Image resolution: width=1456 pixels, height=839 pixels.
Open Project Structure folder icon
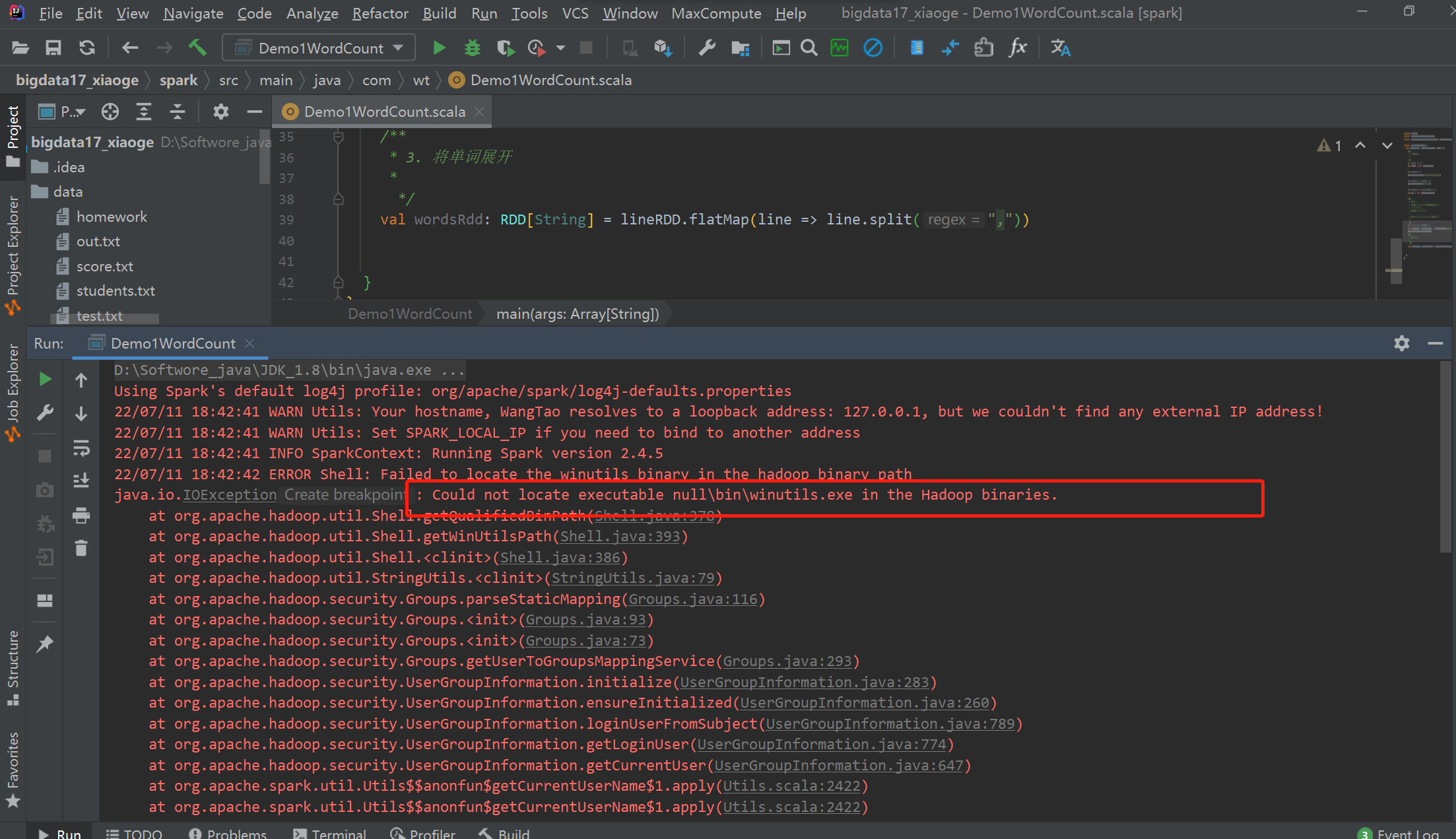pyautogui.click(x=741, y=48)
